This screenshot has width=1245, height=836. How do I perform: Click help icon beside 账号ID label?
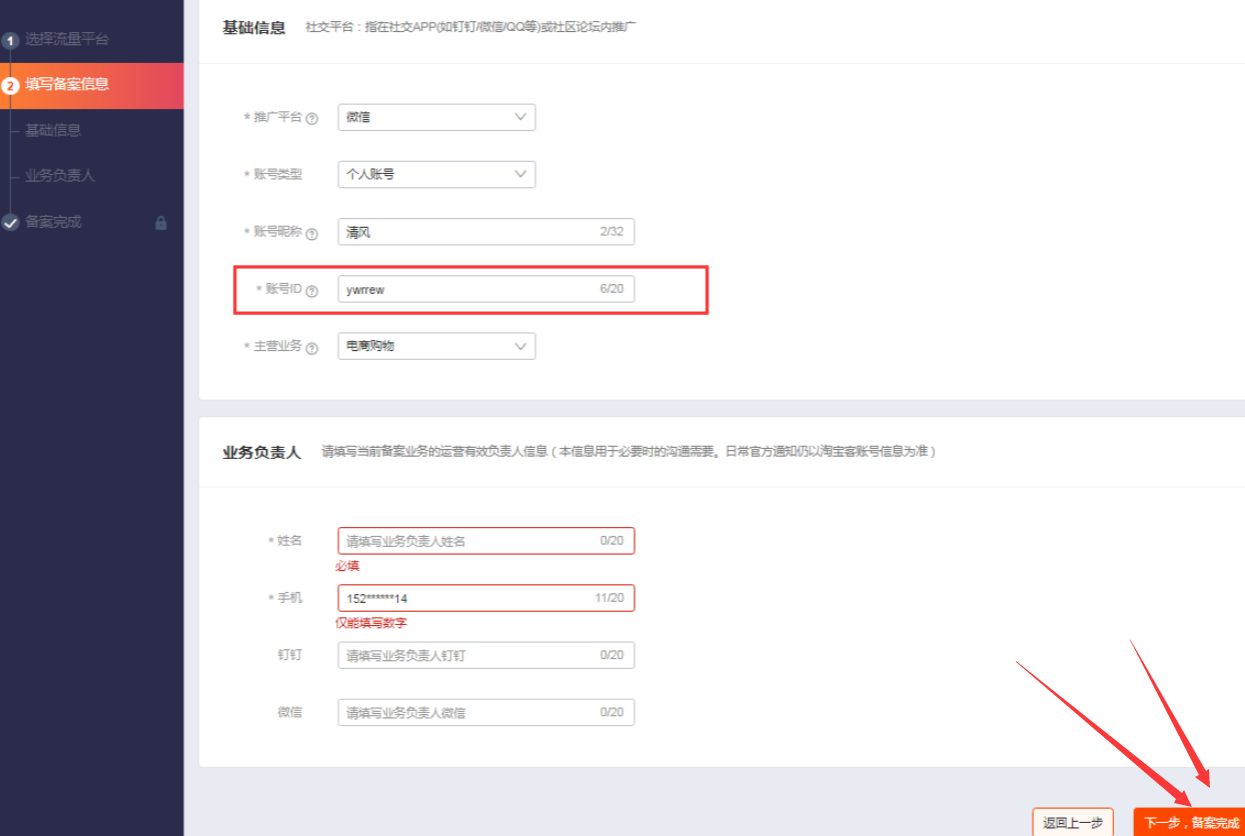click(x=312, y=291)
